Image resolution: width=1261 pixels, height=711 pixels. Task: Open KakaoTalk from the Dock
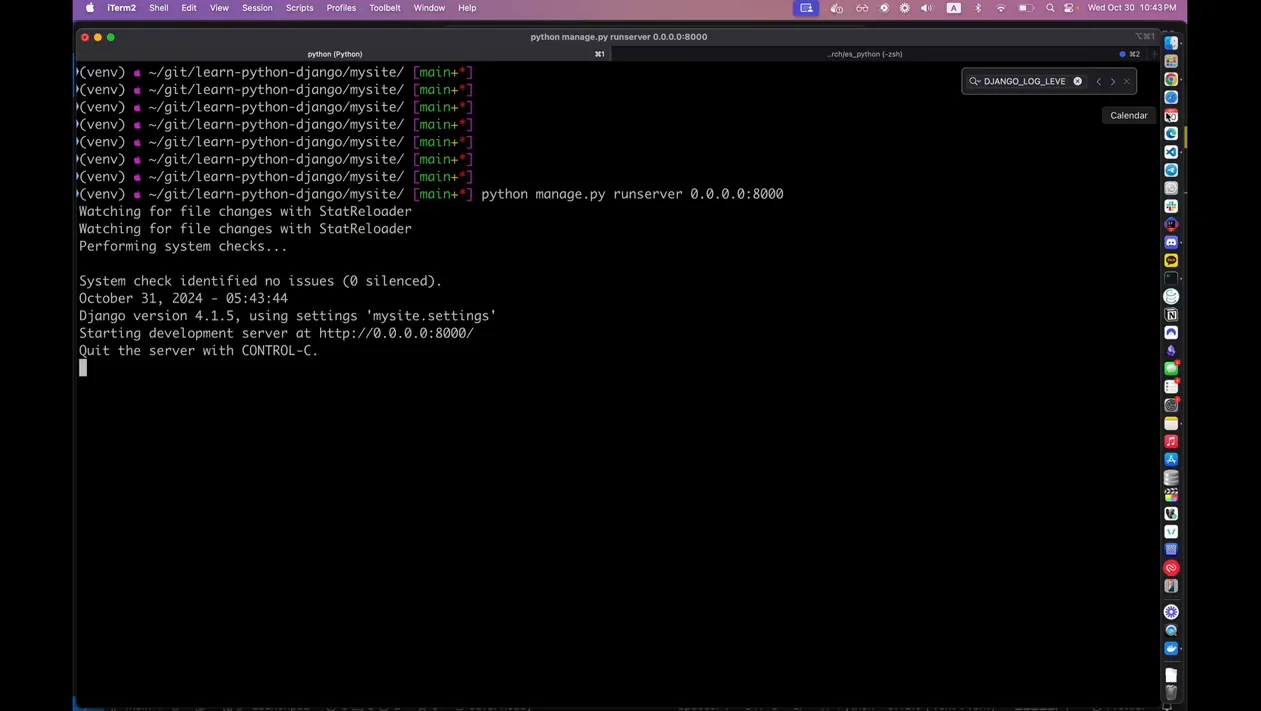(x=1171, y=260)
